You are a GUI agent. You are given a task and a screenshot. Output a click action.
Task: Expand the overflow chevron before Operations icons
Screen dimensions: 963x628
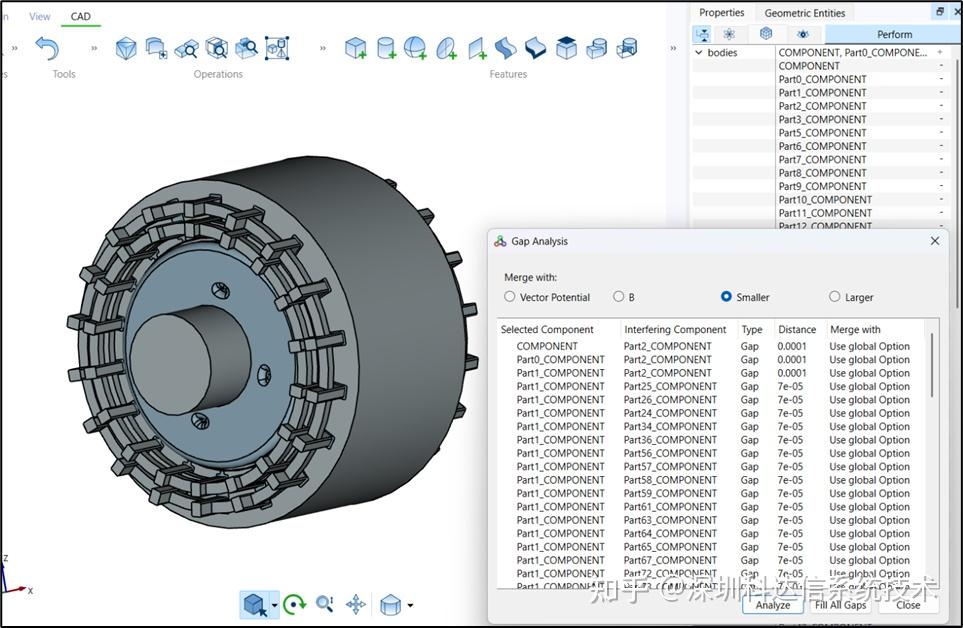point(94,48)
